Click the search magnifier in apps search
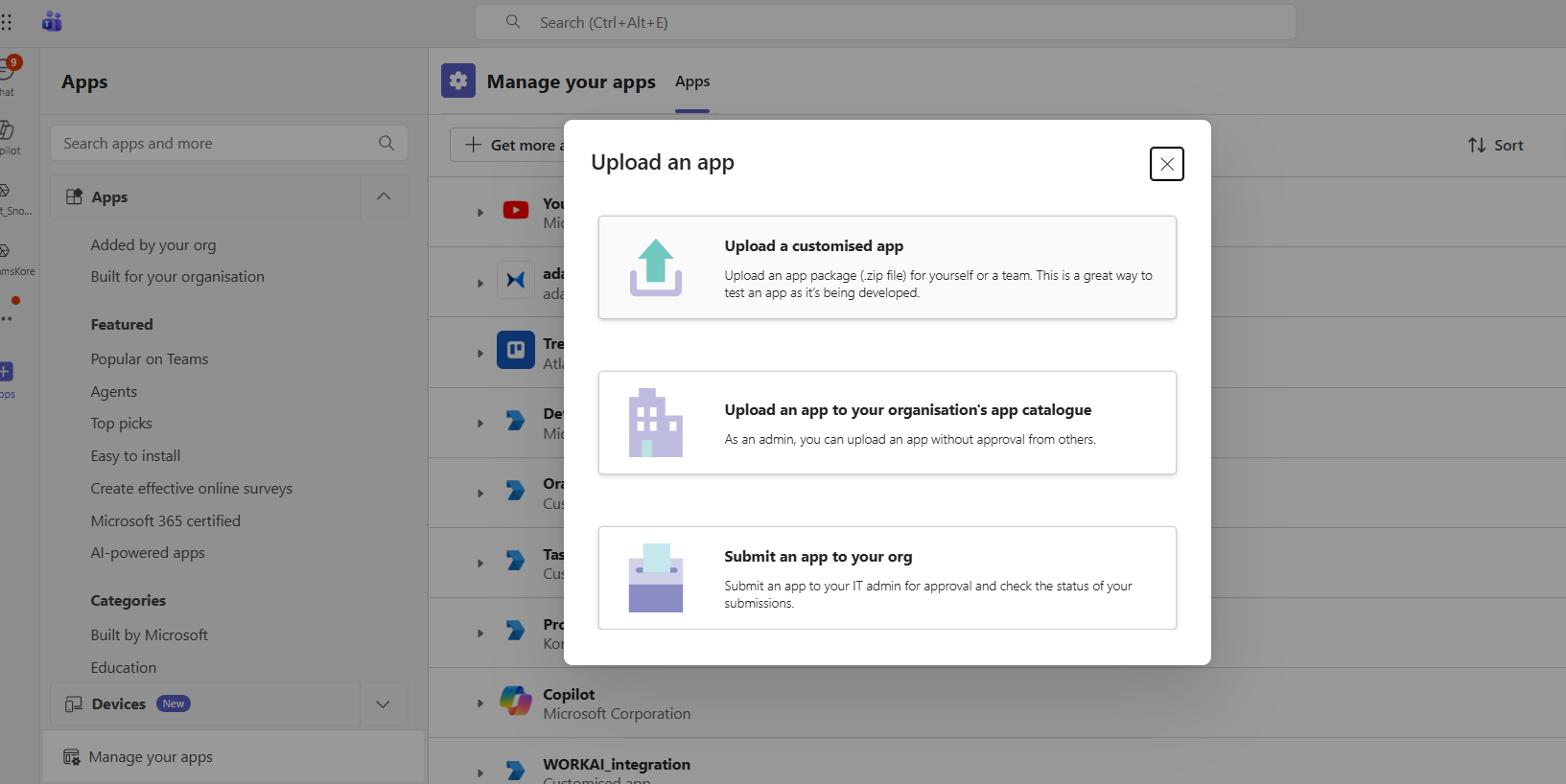The height and width of the screenshot is (784, 1566). [x=386, y=144]
